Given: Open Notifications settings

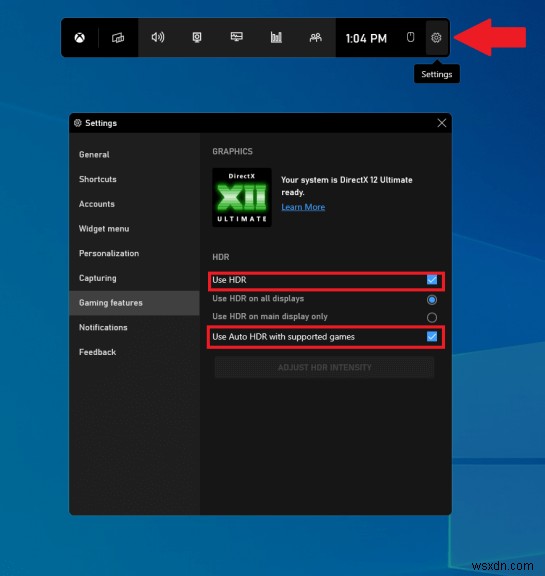Looking at the screenshot, I should (x=134, y=328).
